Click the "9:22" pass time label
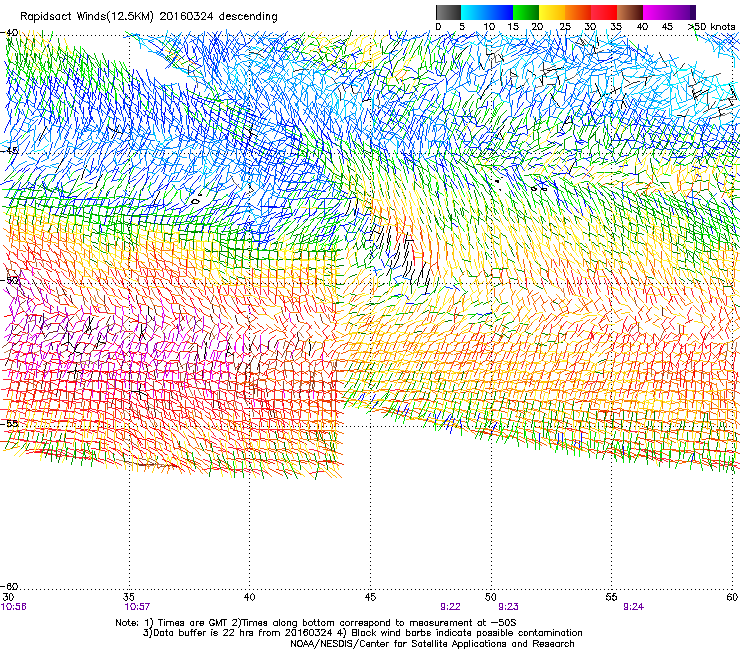 (x=450, y=607)
